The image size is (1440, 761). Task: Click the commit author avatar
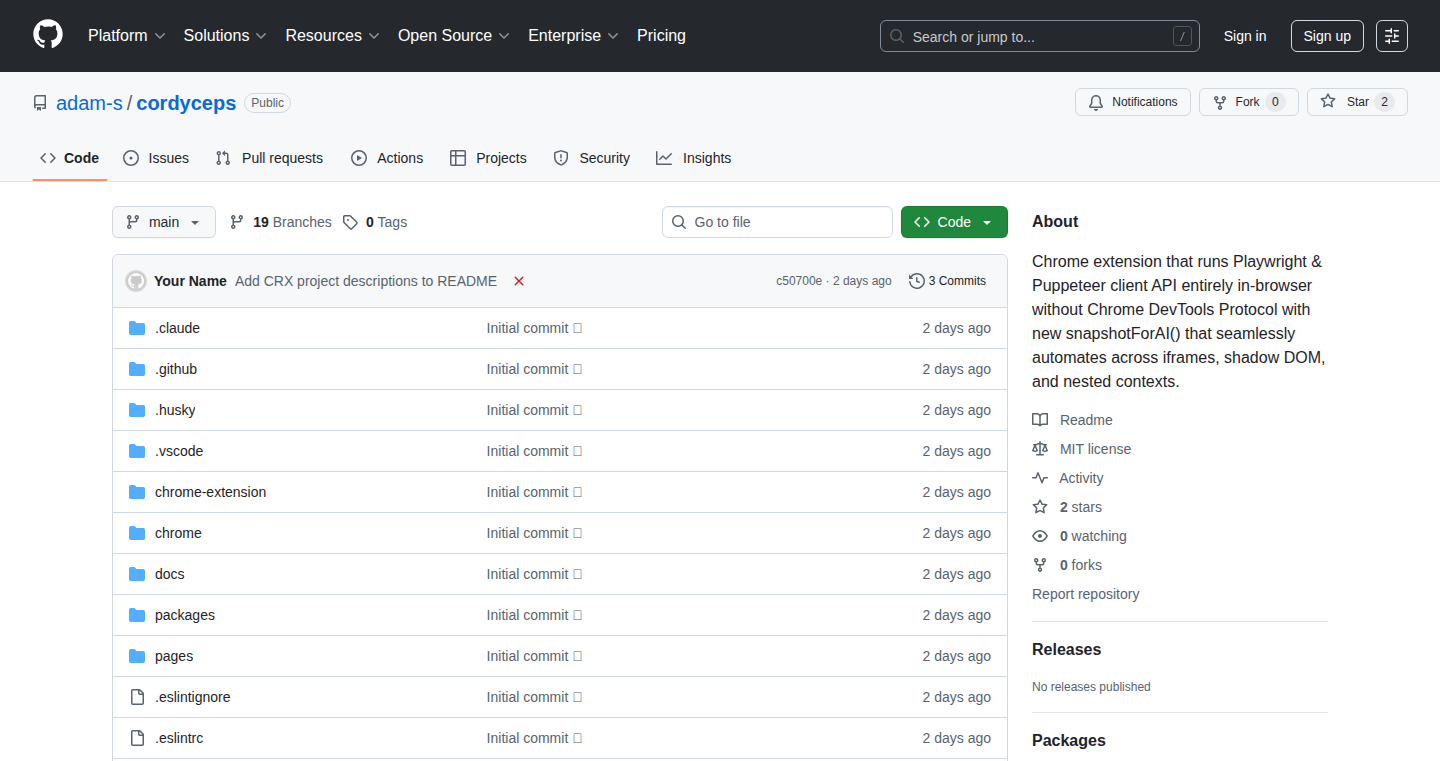(x=136, y=281)
